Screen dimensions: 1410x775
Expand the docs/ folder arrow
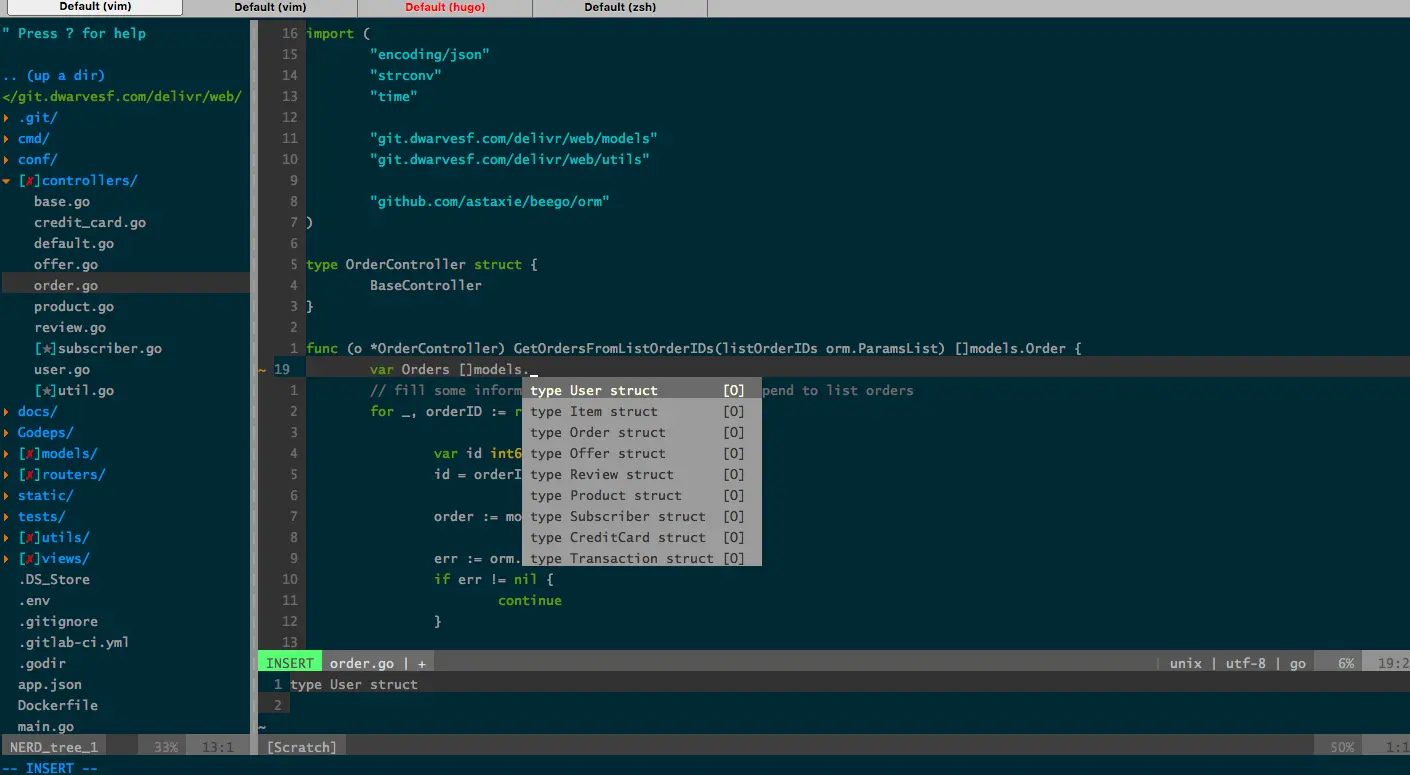click(7, 412)
